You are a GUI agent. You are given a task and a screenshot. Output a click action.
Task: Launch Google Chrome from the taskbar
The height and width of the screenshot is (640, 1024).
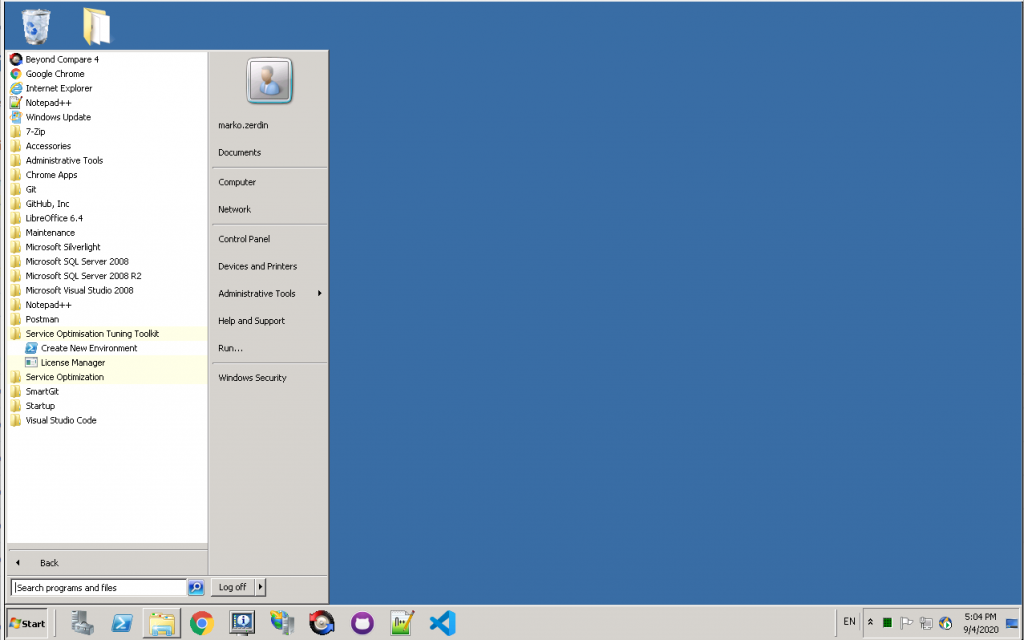pyautogui.click(x=202, y=623)
